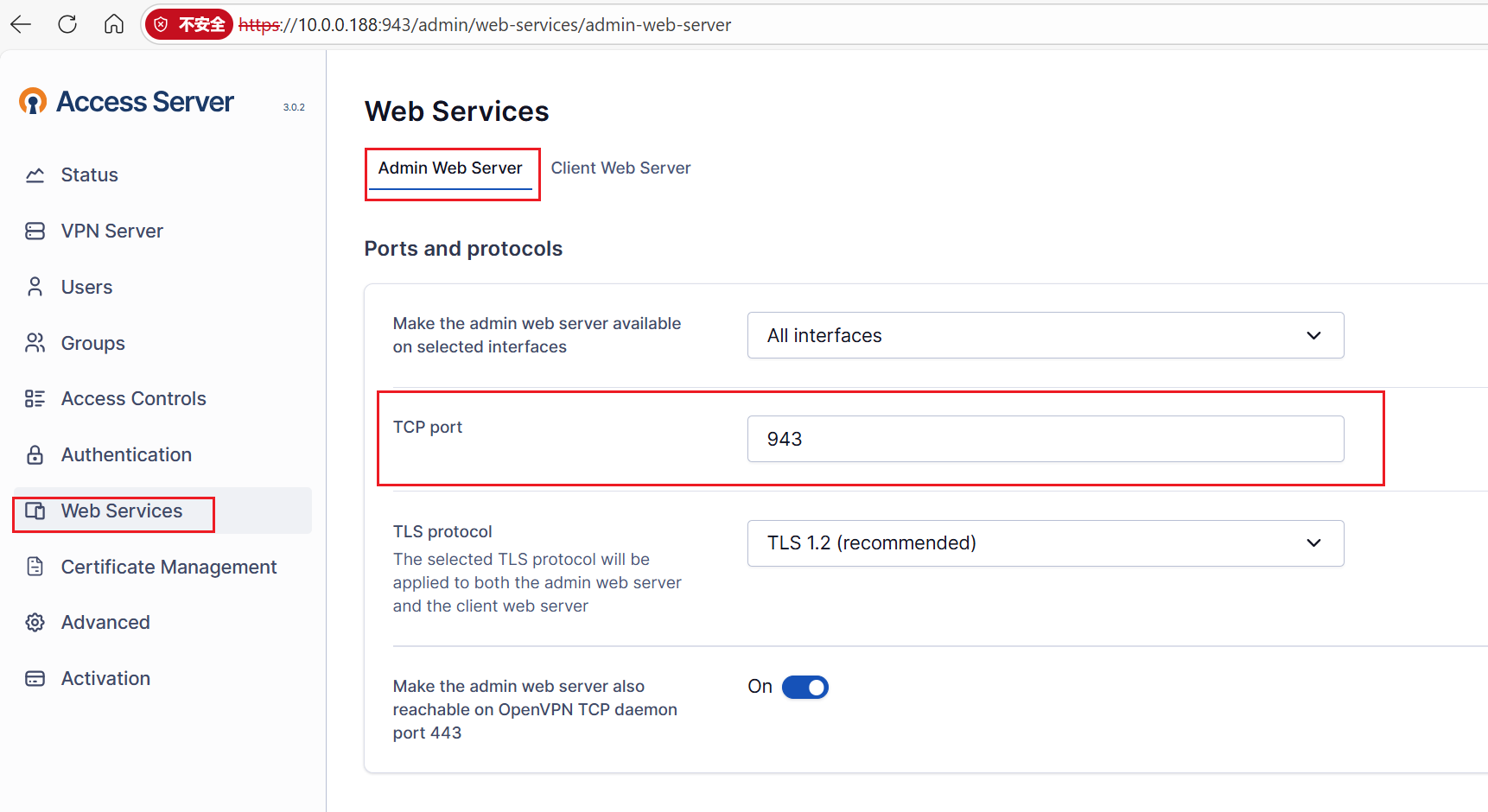
Task: Open Web Services in the sidebar
Action: pyautogui.click(x=121, y=511)
